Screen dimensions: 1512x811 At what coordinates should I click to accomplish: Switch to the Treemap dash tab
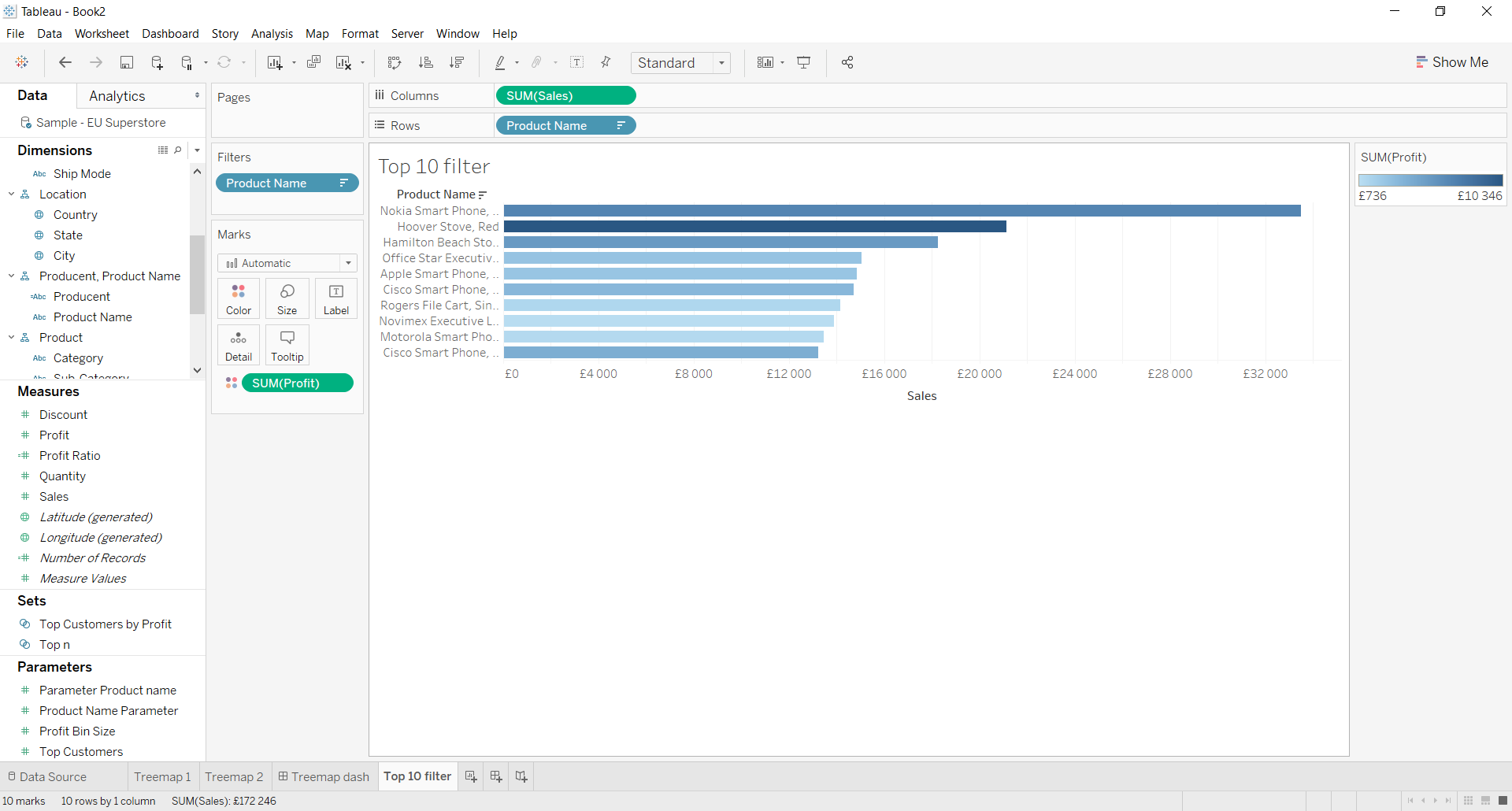tap(324, 777)
